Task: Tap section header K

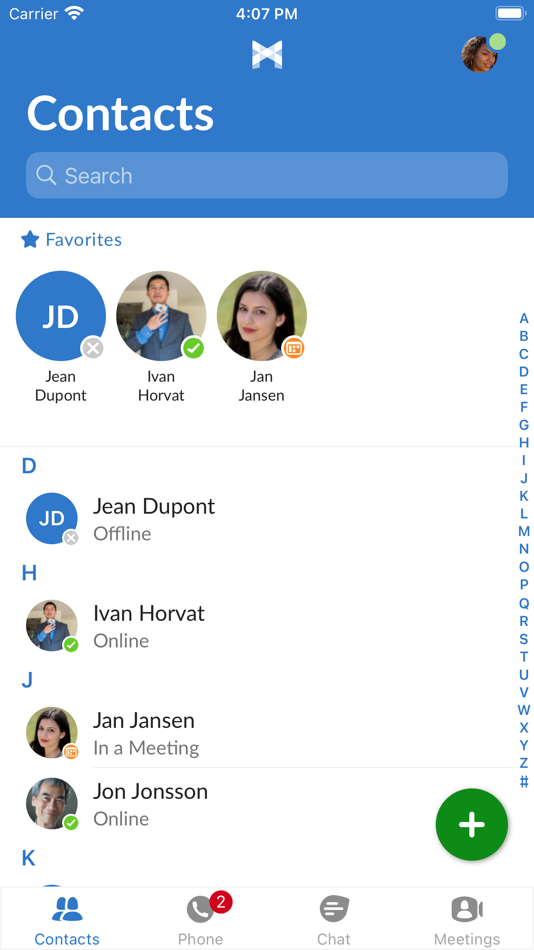Action: [28, 858]
